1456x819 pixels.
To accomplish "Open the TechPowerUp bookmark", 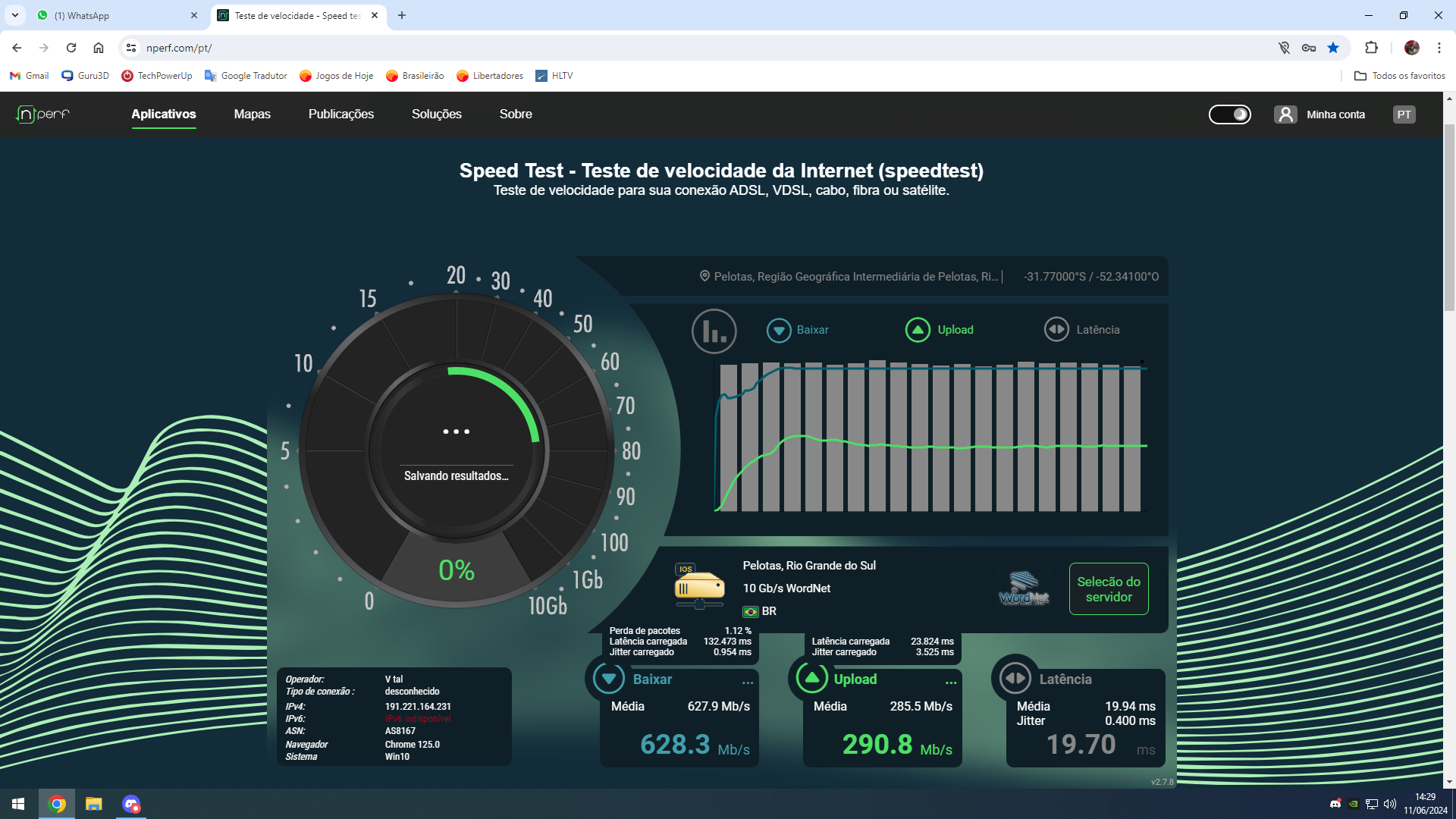I will pos(157,76).
